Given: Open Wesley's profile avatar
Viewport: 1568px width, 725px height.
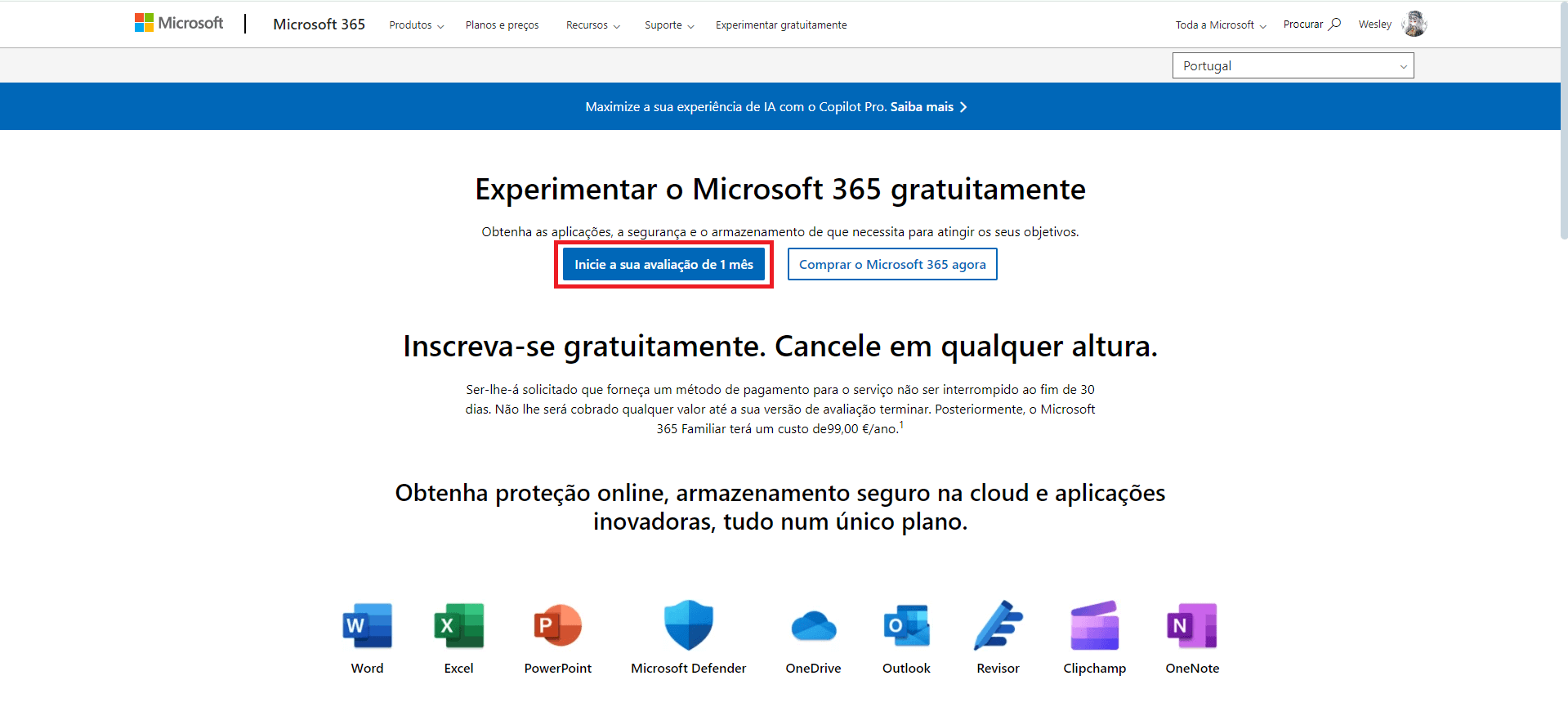Looking at the screenshot, I should tap(1414, 24).
